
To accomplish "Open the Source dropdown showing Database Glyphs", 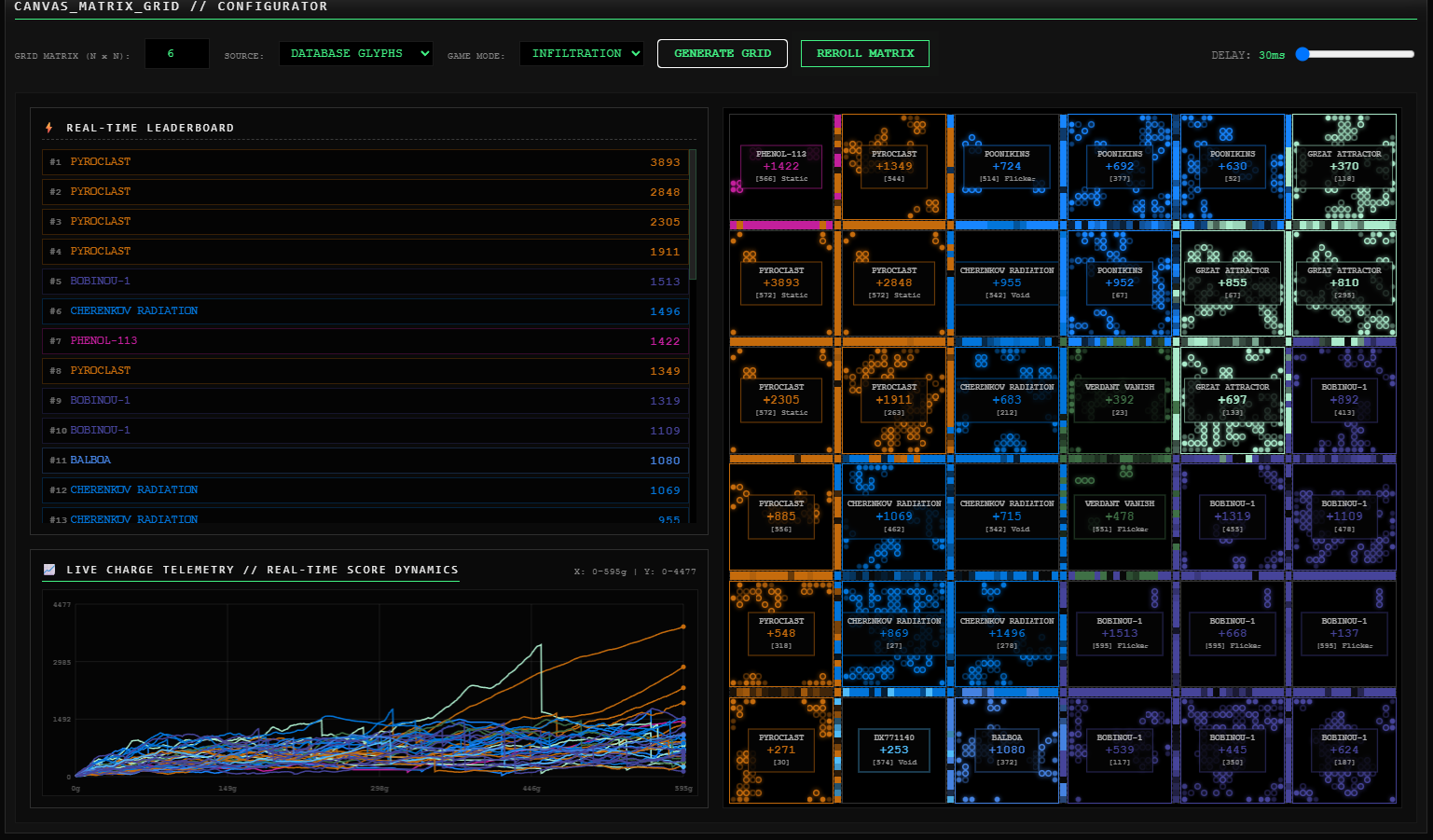I will tap(356, 54).
